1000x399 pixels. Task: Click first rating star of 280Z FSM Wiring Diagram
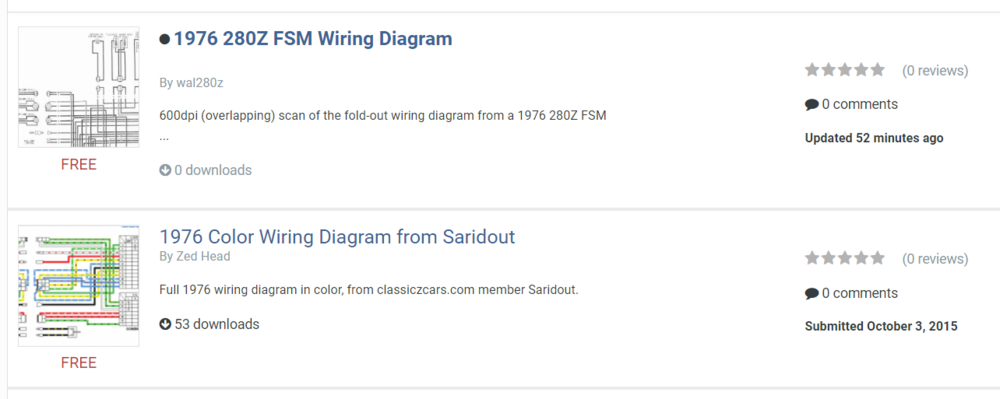(x=812, y=69)
